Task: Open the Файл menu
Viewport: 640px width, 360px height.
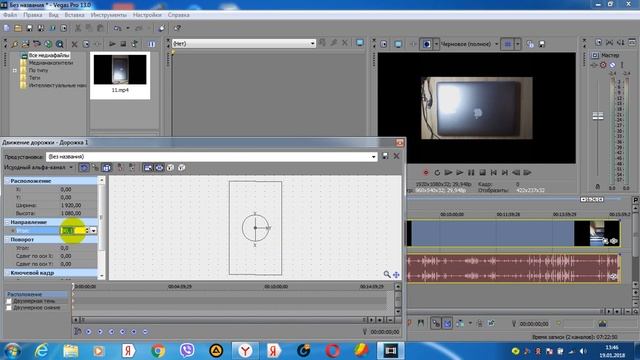Action: click(x=10, y=15)
